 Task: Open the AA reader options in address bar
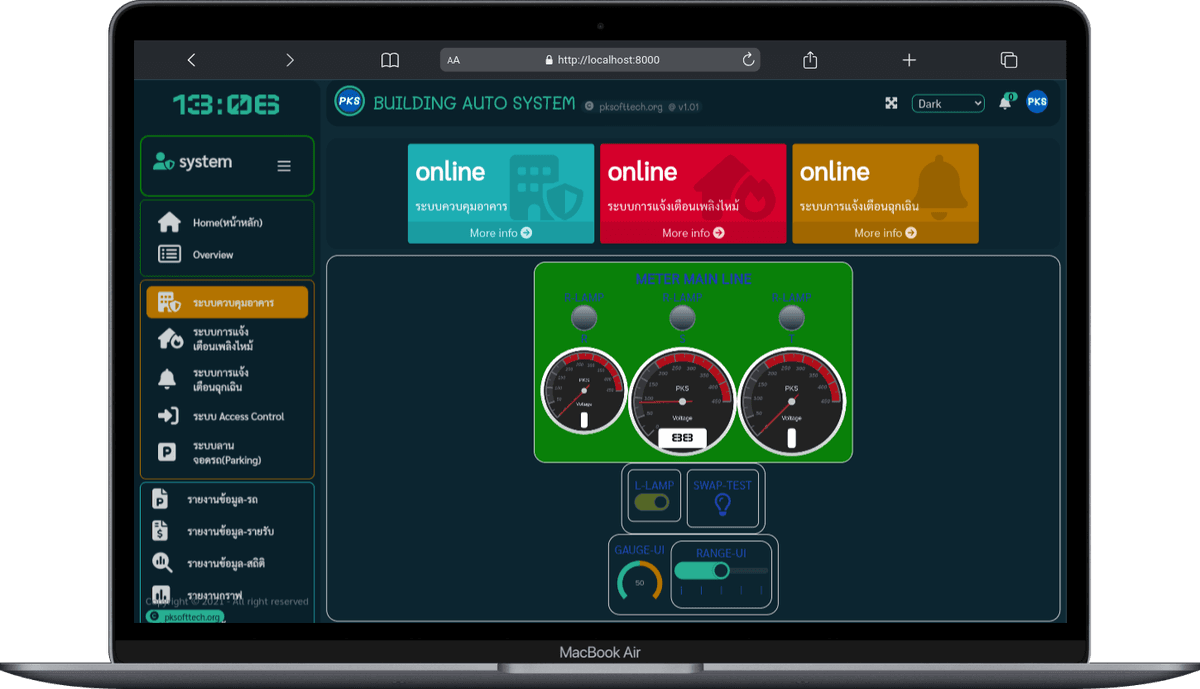pyautogui.click(x=454, y=60)
